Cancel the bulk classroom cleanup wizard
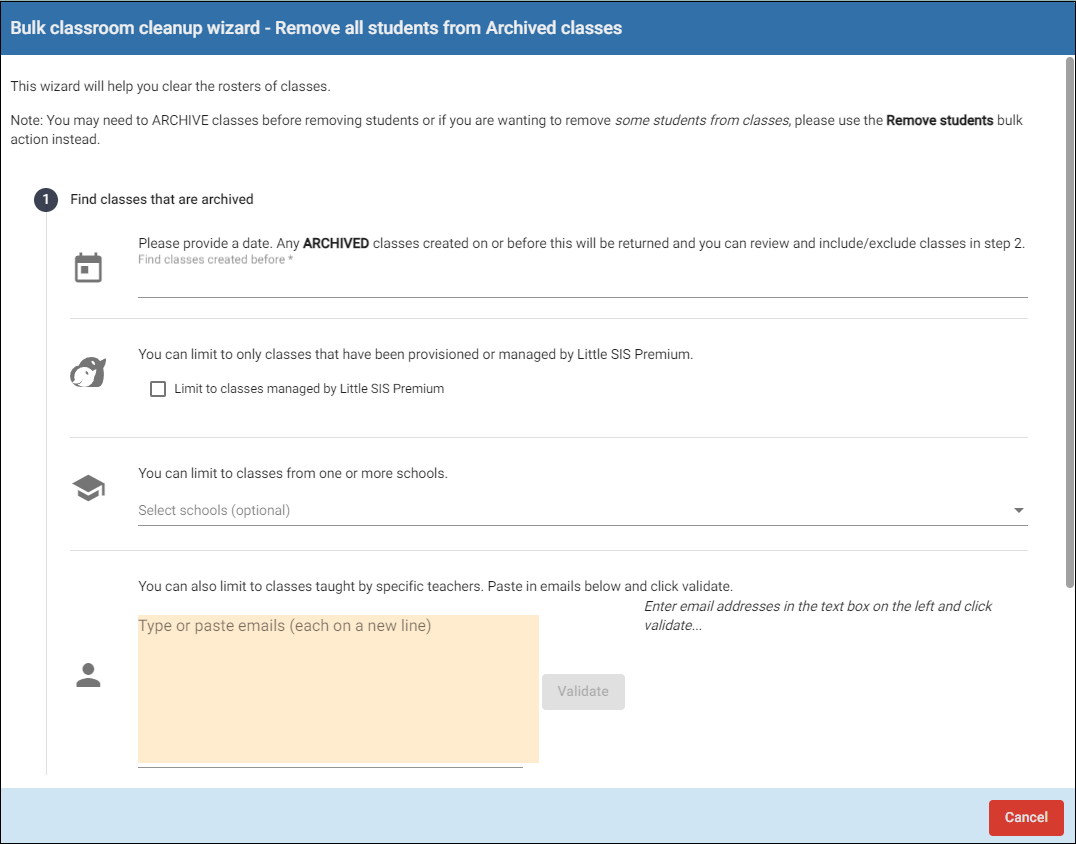This screenshot has width=1076, height=844. [1025, 817]
